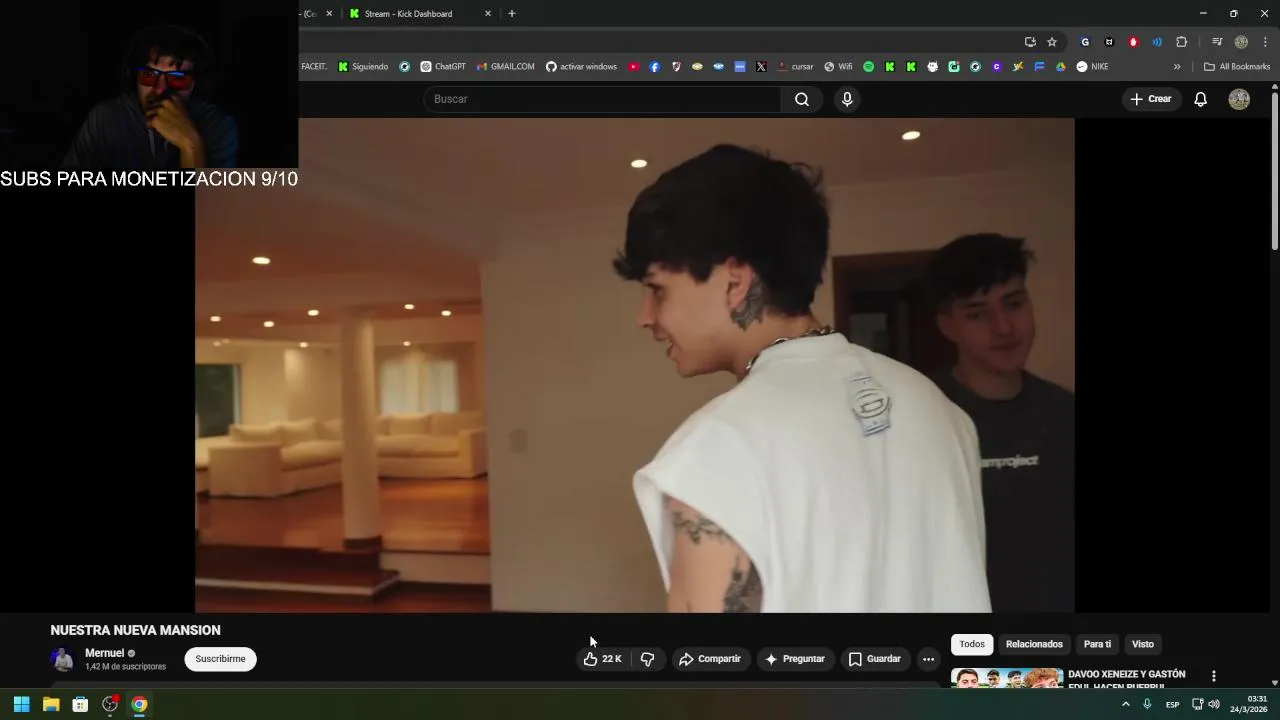Click the Crear button
Screen dimensions: 1280x720
(1151, 99)
